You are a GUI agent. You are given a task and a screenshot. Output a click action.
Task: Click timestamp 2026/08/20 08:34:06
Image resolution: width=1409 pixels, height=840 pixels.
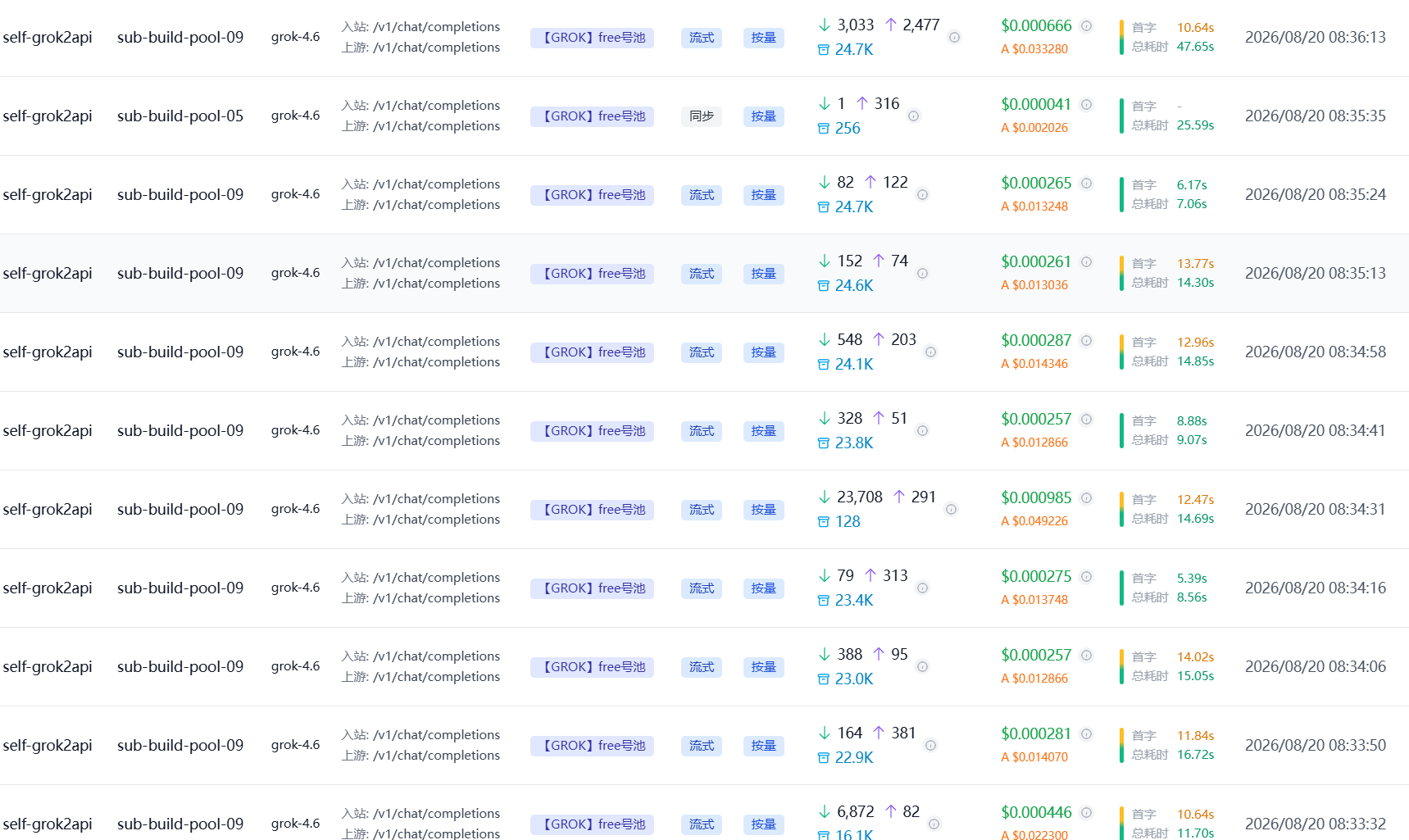tap(1316, 666)
